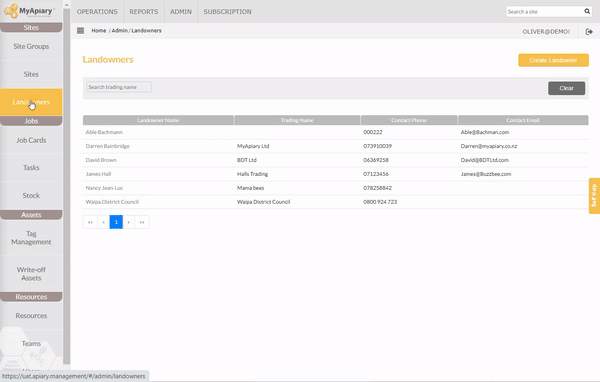Click MyApiary Ltd trading name
600x382 pixels.
253,146
